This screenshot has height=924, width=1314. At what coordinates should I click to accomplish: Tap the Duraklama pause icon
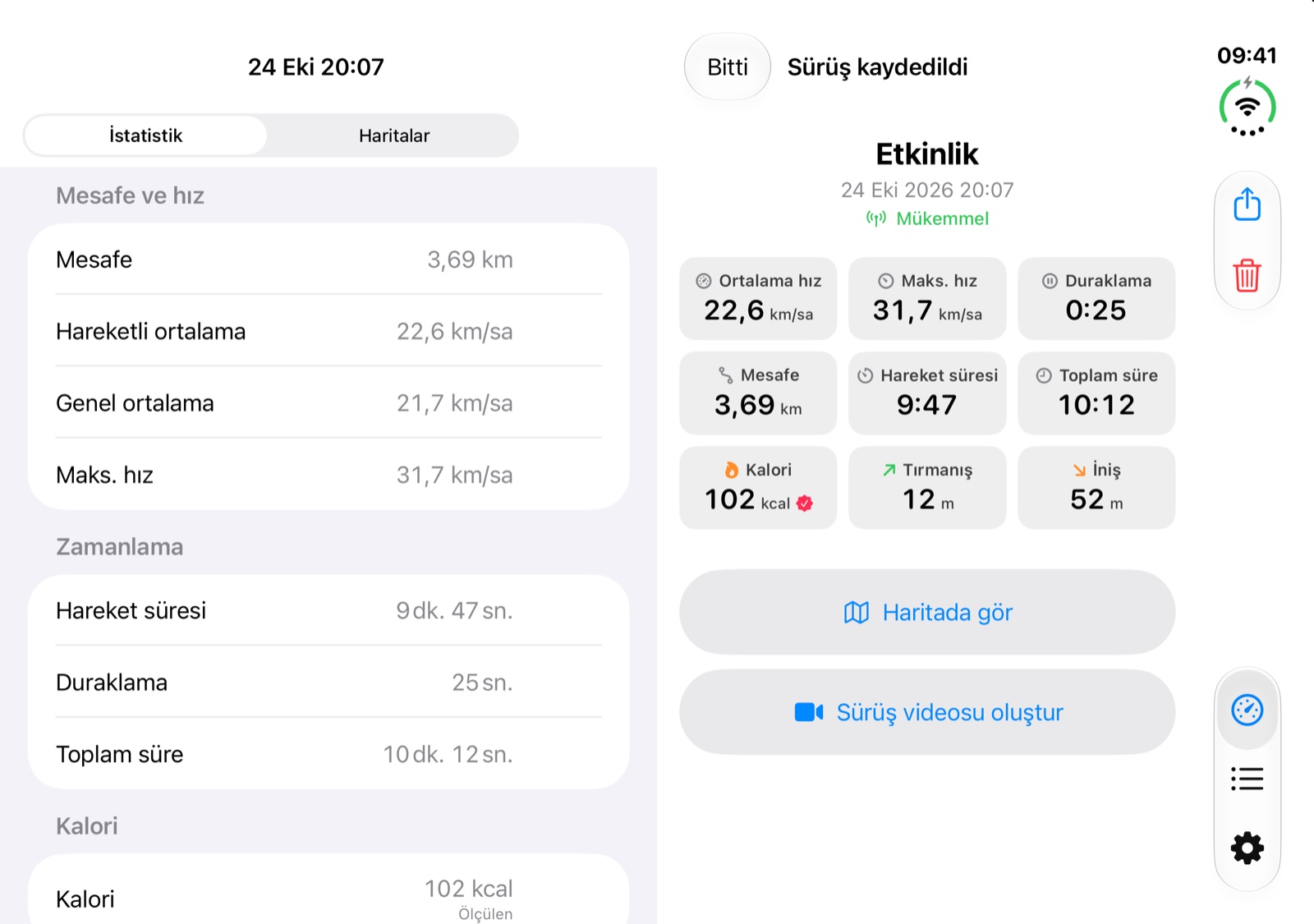(x=1050, y=281)
